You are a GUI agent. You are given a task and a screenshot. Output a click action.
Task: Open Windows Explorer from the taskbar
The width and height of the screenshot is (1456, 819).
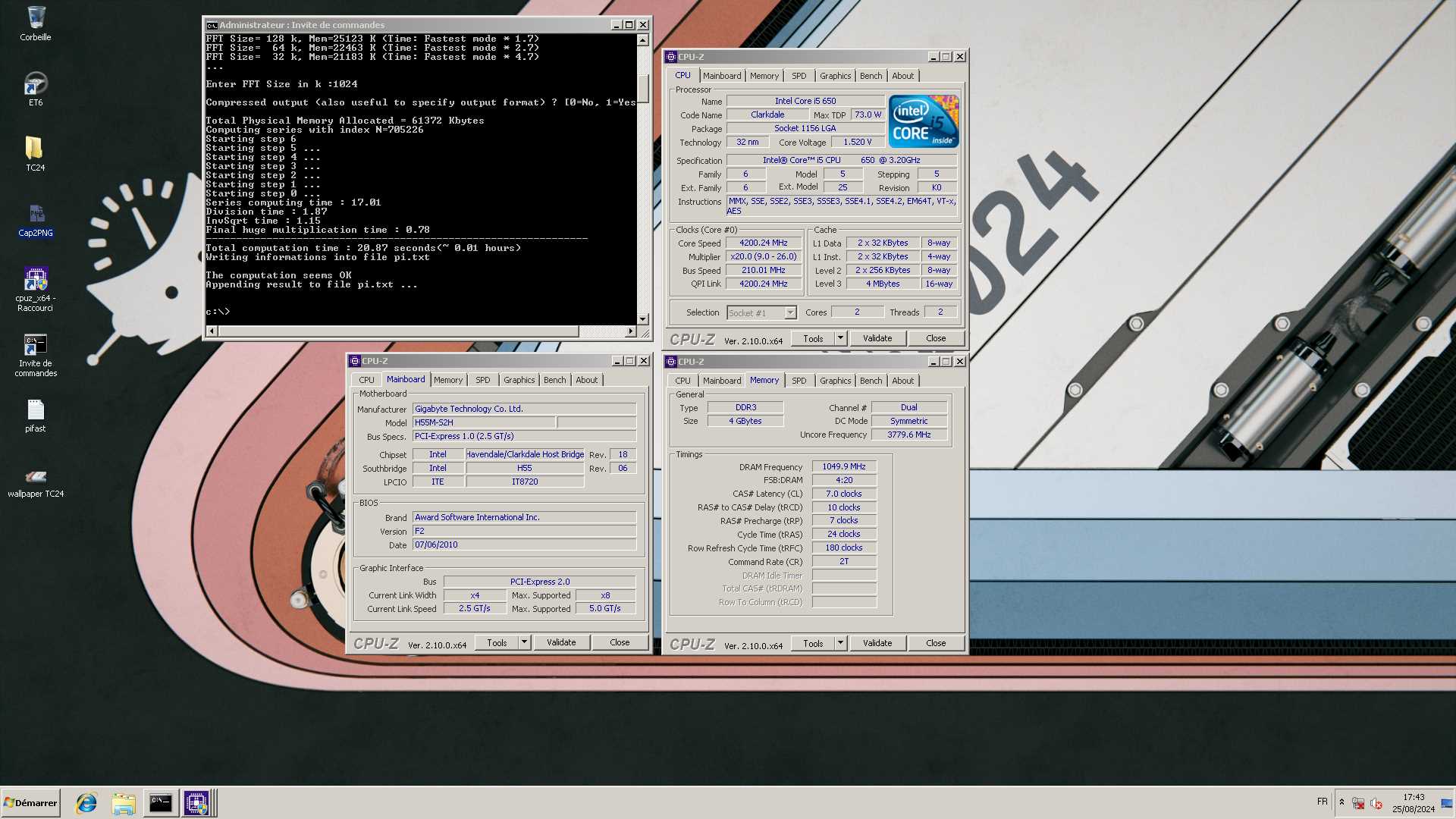[123, 803]
